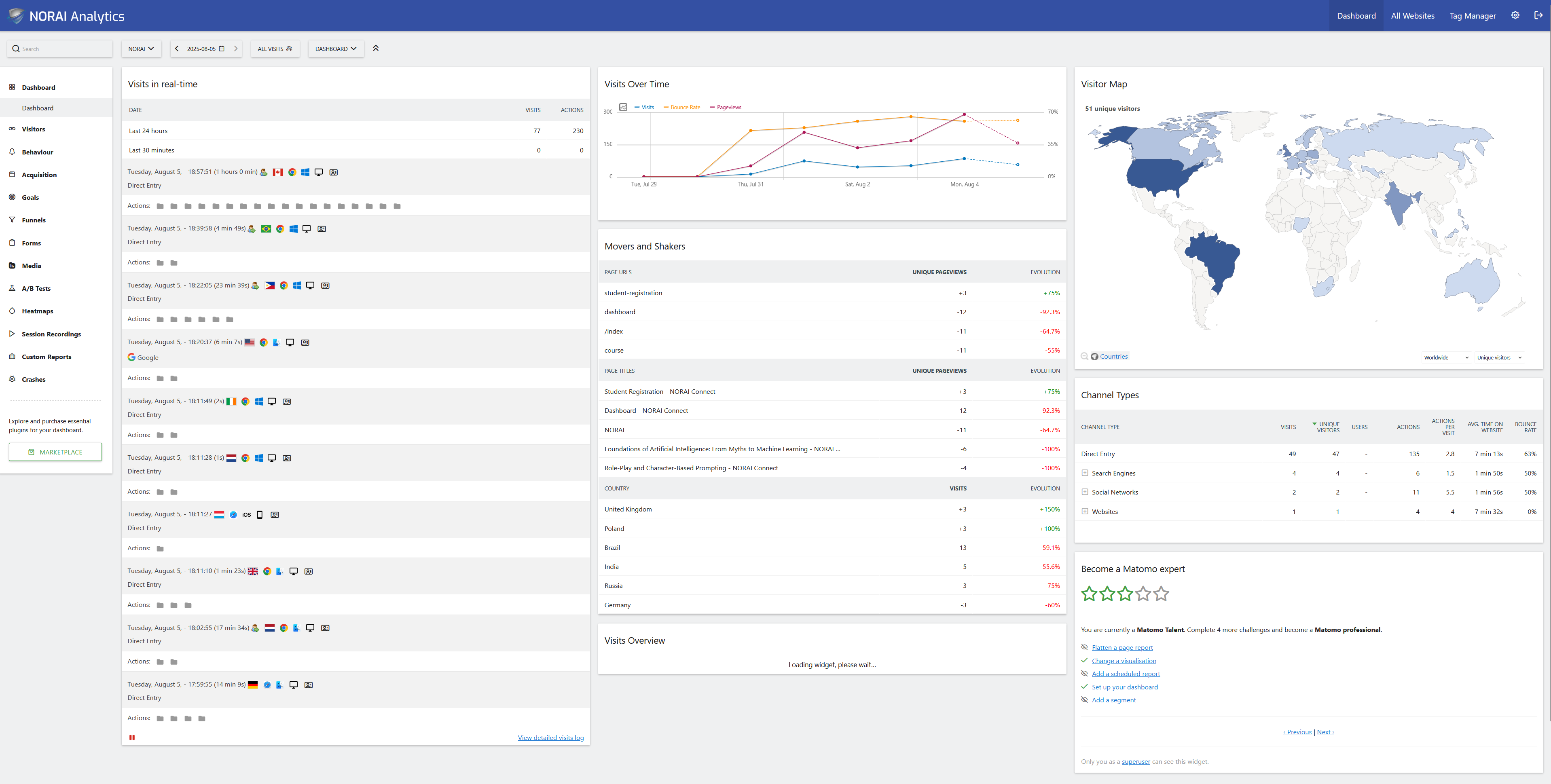The width and height of the screenshot is (1551, 784).
Task: Click the View detailed visits log link
Action: tap(550, 738)
